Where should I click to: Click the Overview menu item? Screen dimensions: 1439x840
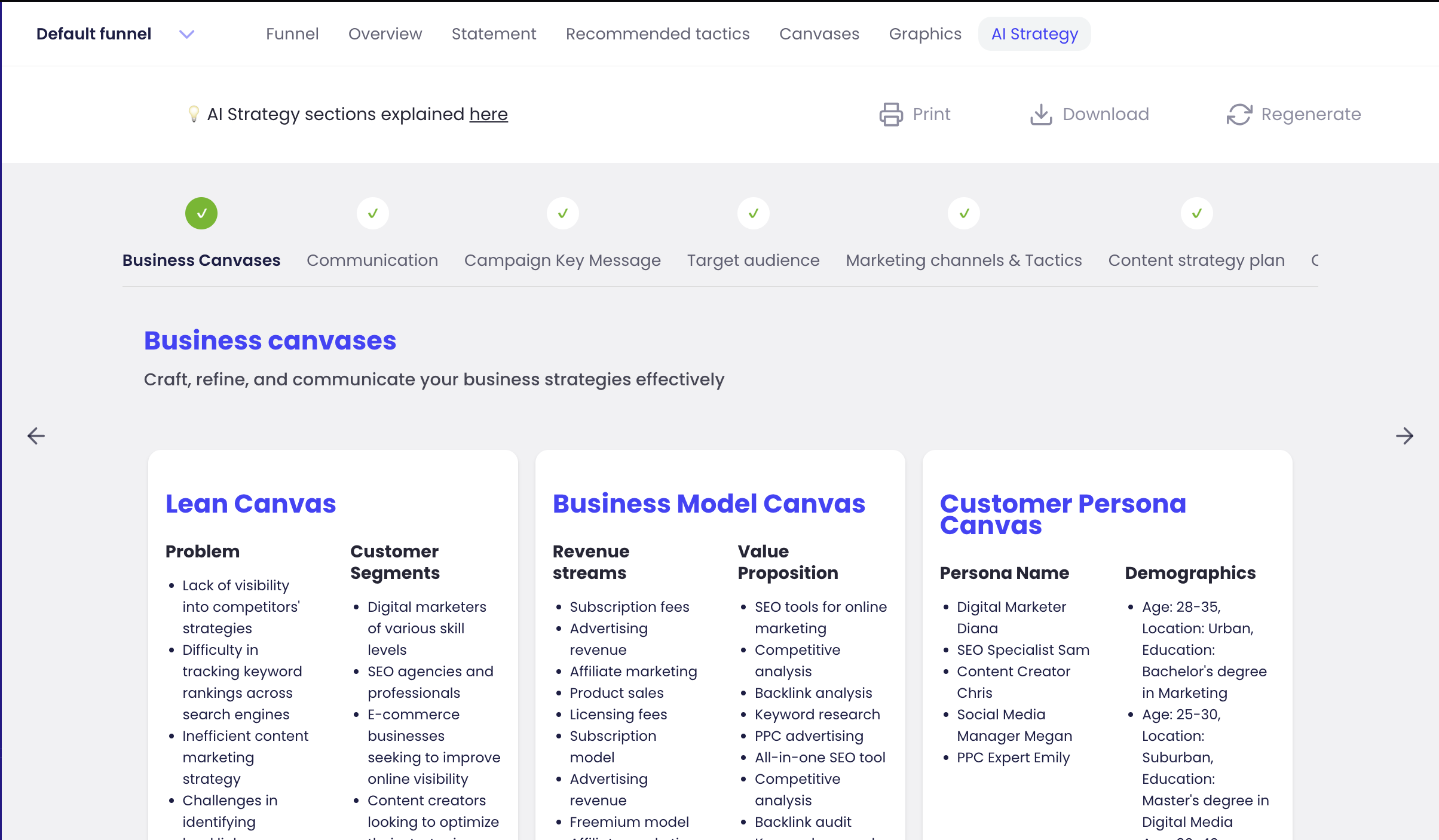tap(384, 34)
